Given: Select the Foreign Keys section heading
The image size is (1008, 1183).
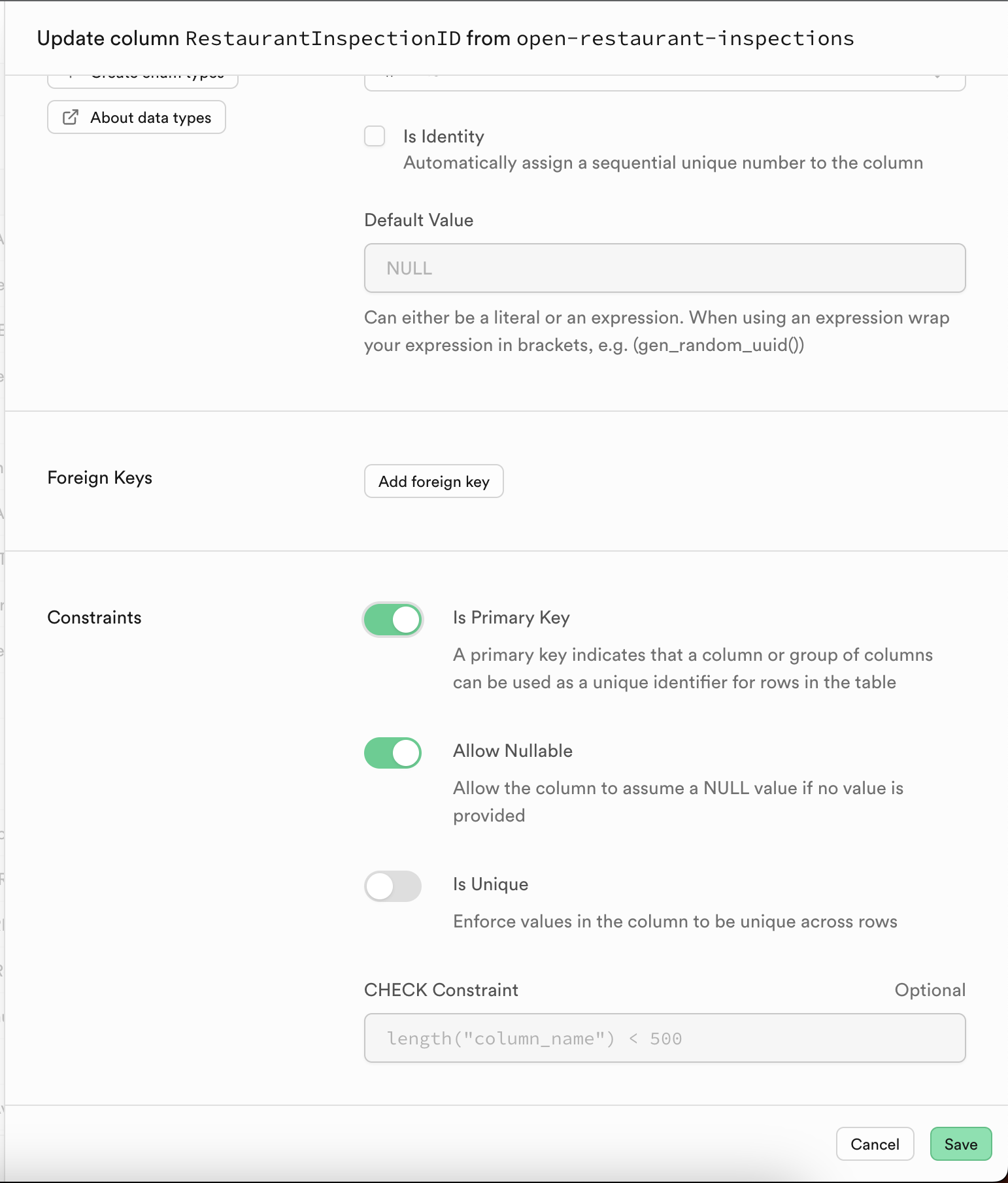Looking at the screenshot, I should click(x=99, y=478).
